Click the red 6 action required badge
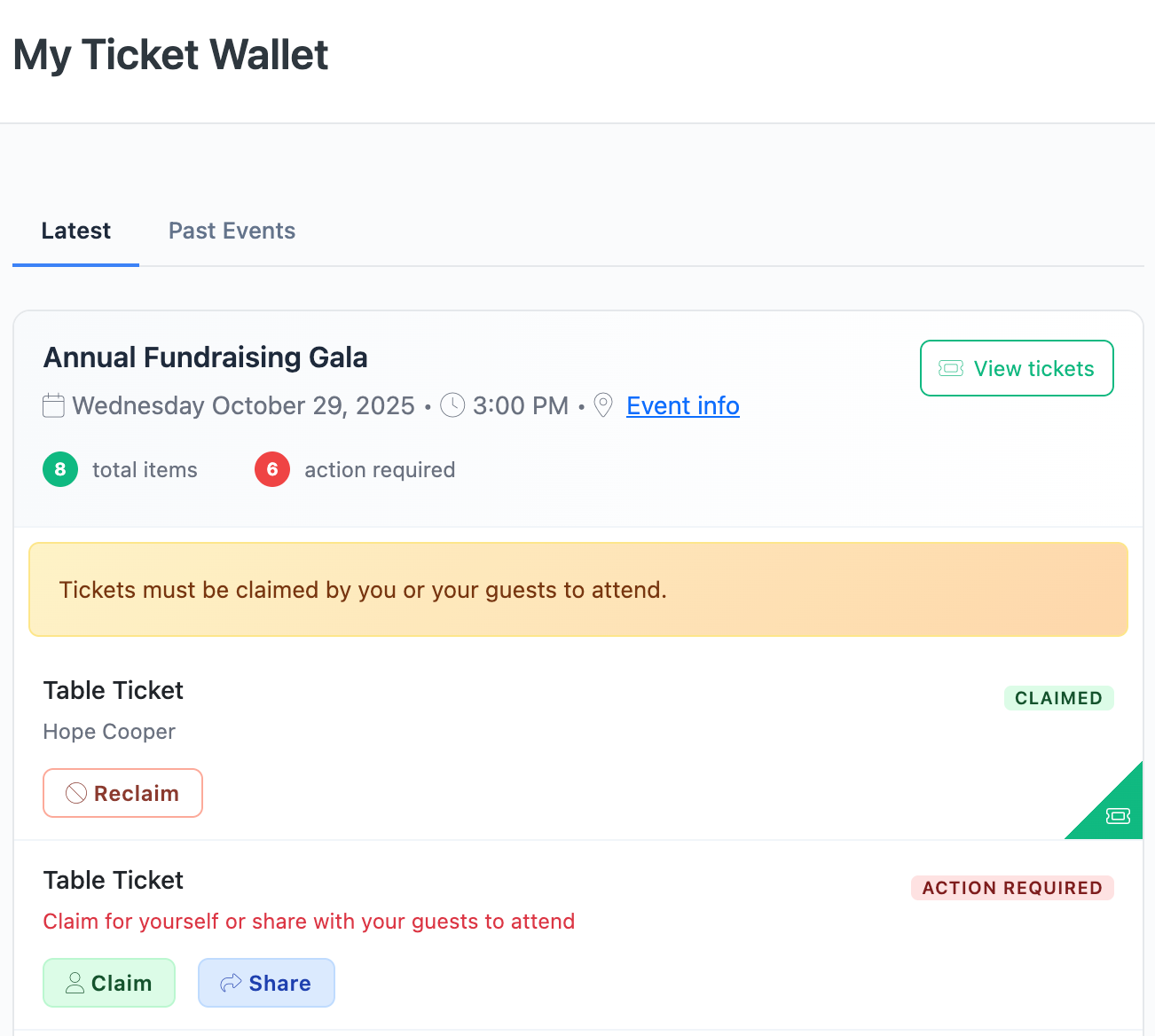1155x1036 pixels. pyautogui.click(x=272, y=469)
